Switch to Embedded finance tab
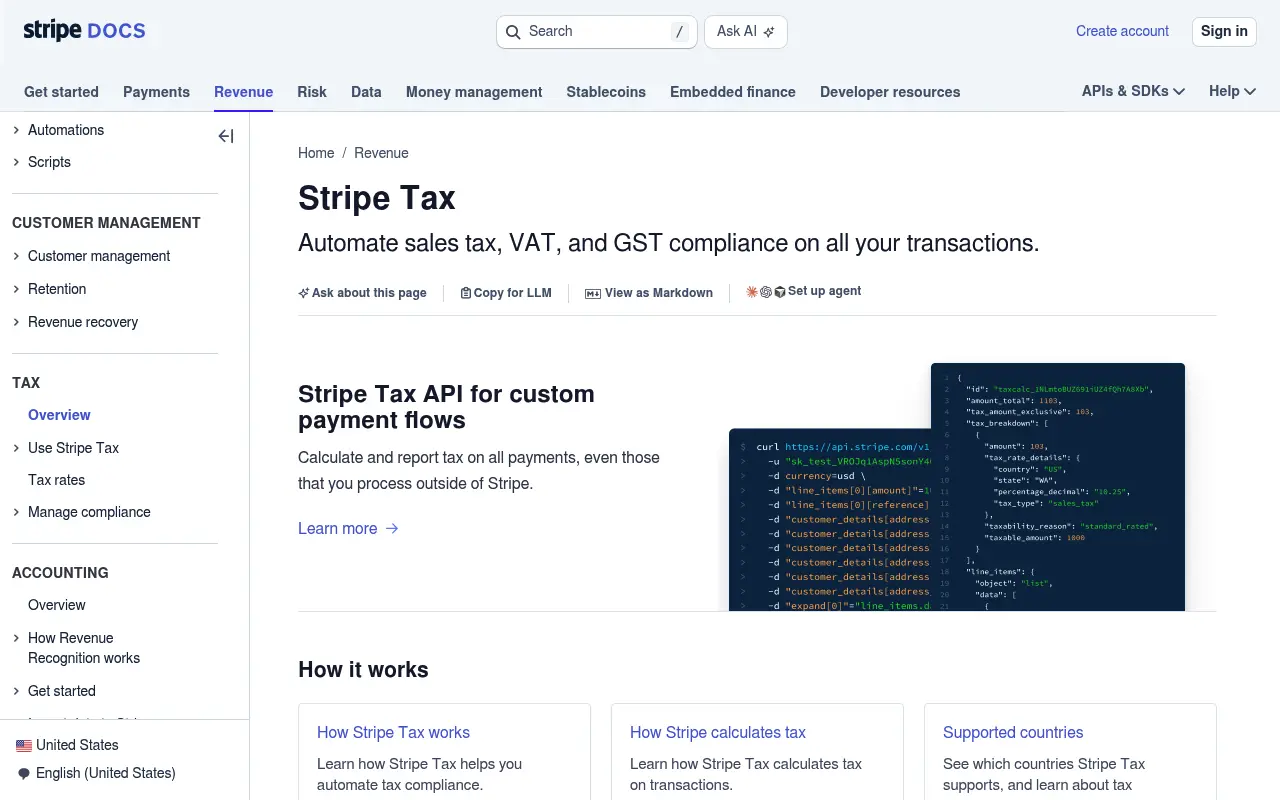 coord(733,92)
